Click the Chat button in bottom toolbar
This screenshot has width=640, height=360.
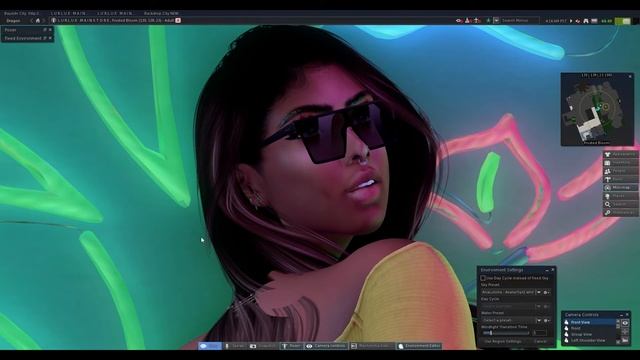pyautogui.click(x=210, y=346)
